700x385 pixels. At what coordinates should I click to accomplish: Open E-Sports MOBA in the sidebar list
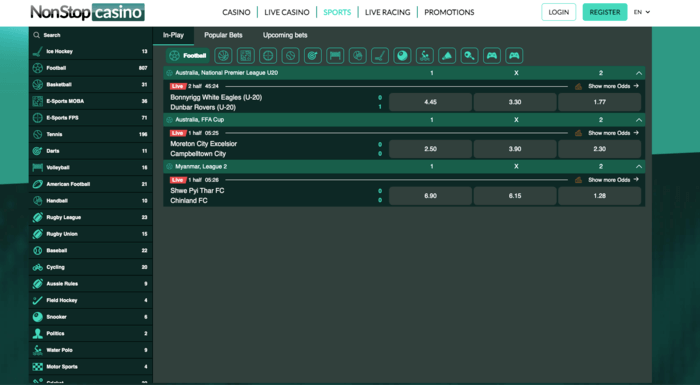(x=91, y=101)
